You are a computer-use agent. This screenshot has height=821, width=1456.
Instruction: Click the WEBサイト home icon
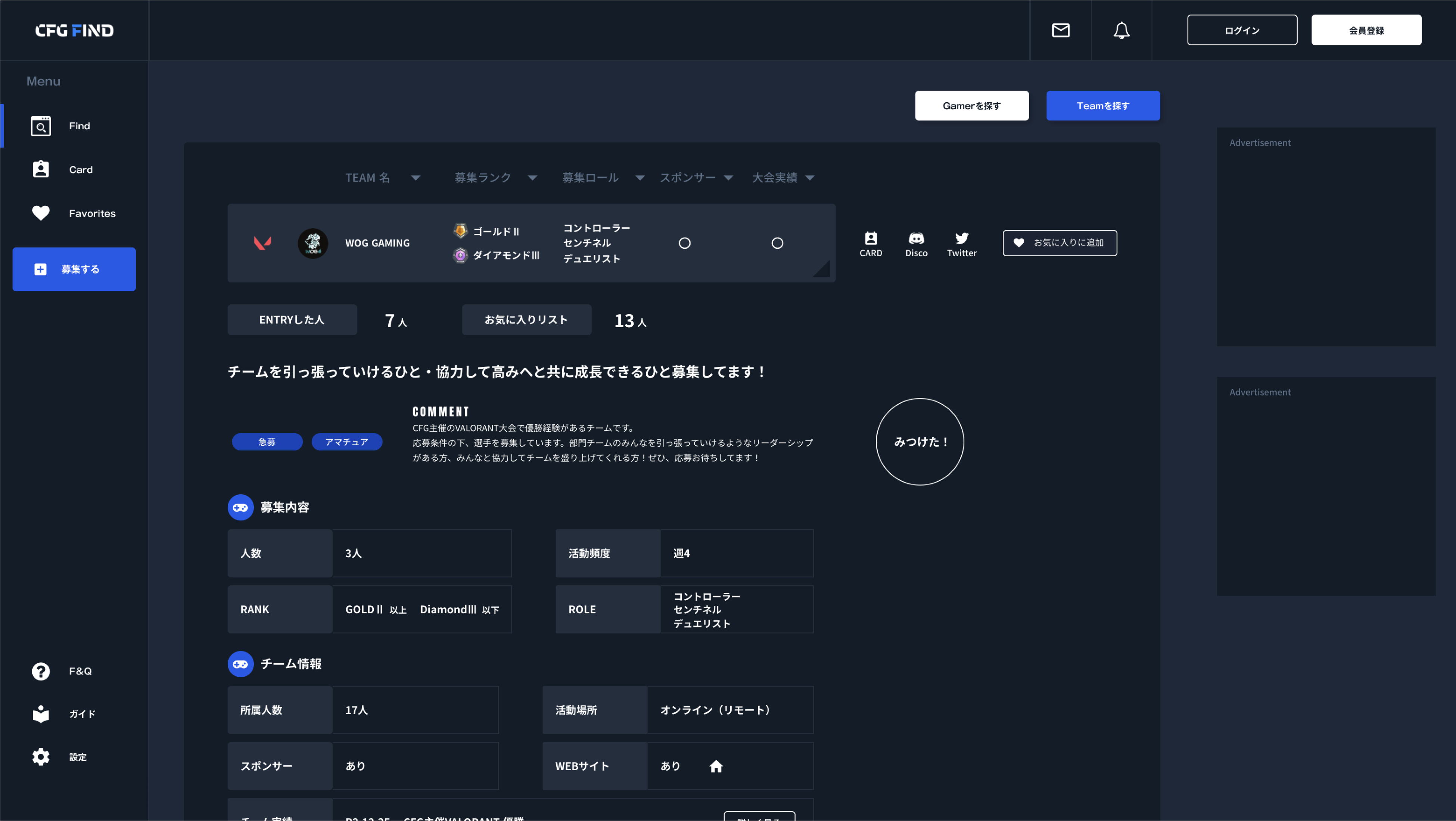click(x=716, y=766)
